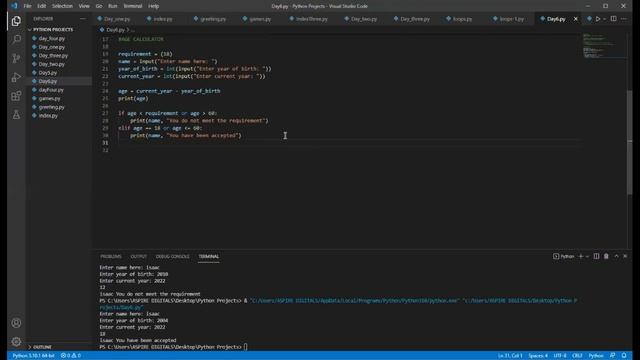This screenshot has width=640, height=360.
Task: Open greeting.py in the explorer tree
Action: coord(51,107)
